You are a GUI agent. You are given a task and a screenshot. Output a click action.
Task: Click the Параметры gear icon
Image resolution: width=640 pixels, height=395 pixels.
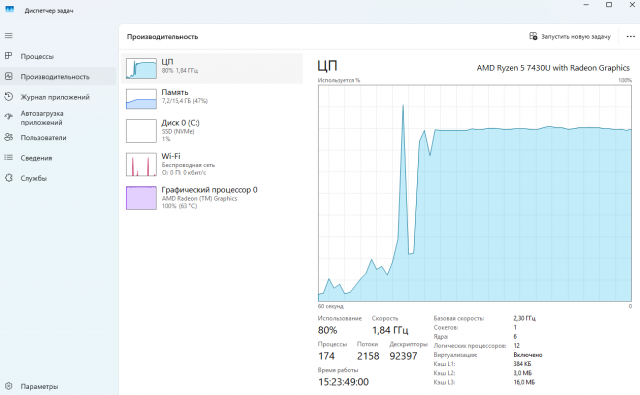(9, 386)
